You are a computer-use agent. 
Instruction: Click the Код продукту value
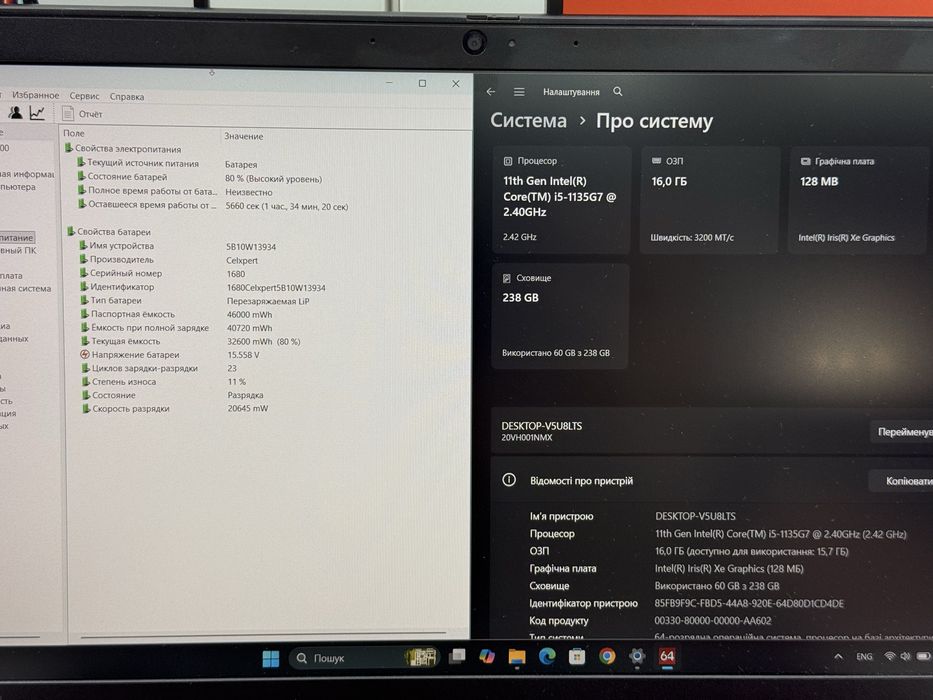pyautogui.click(x=712, y=621)
